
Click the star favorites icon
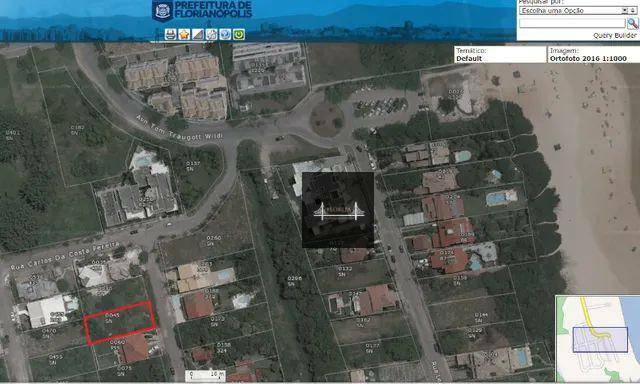[x=184, y=34]
